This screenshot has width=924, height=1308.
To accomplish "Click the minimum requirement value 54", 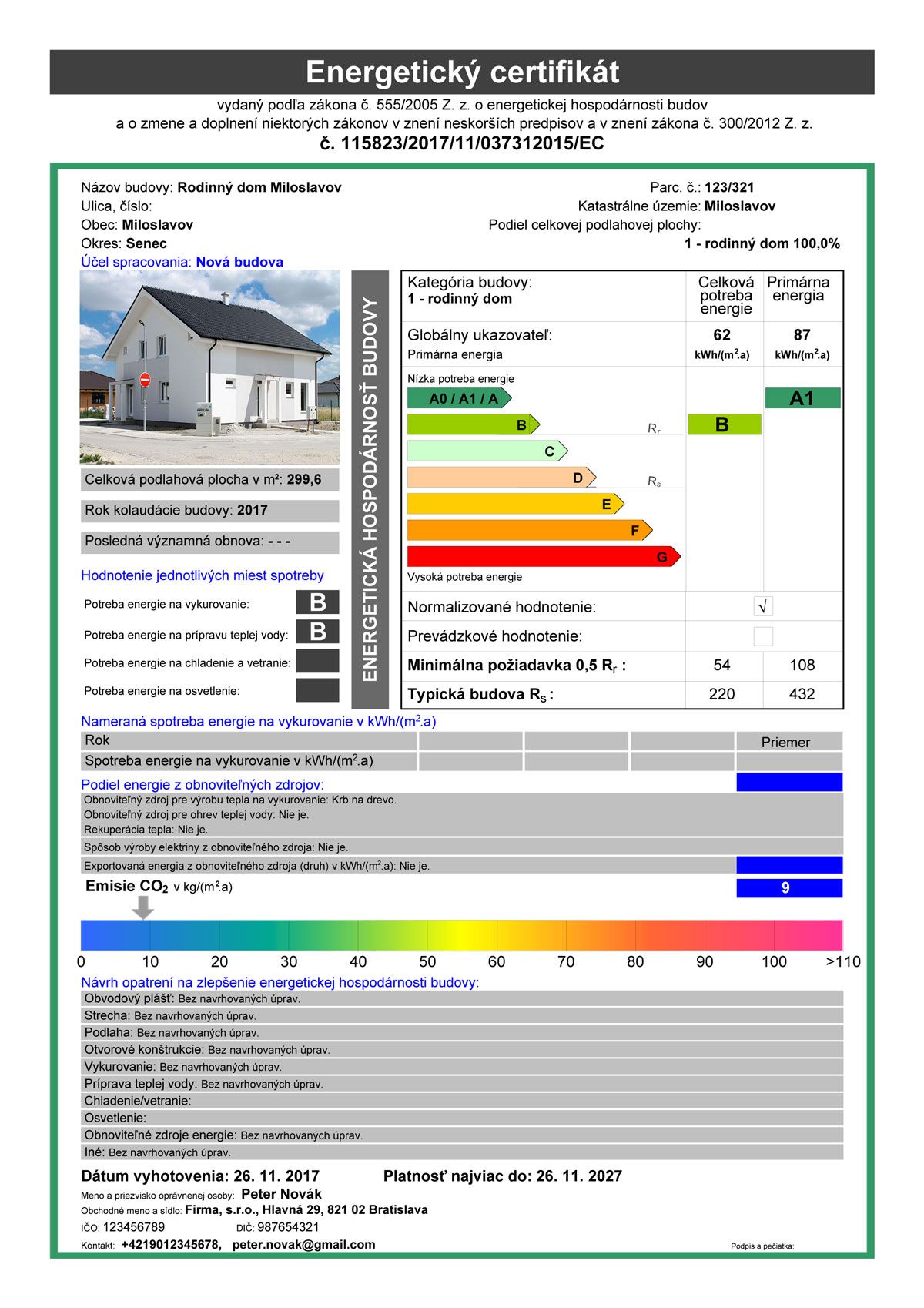I will click(x=722, y=666).
